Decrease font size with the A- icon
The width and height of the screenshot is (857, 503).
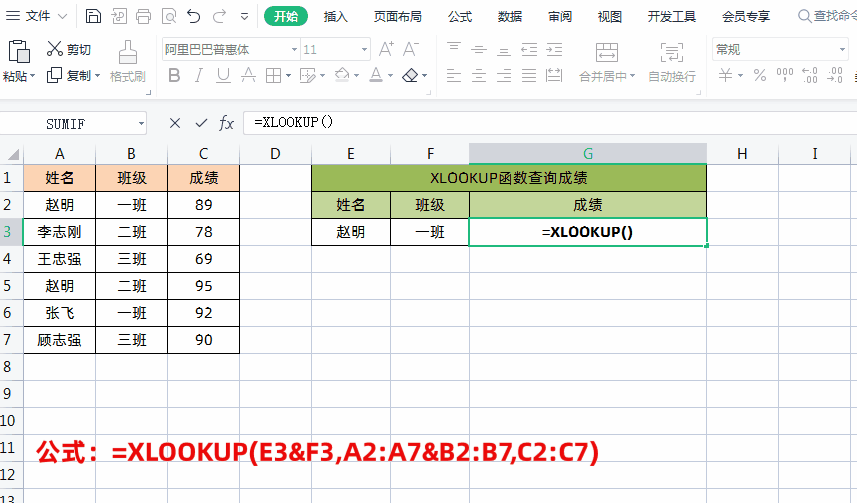(x=410, y=49)
